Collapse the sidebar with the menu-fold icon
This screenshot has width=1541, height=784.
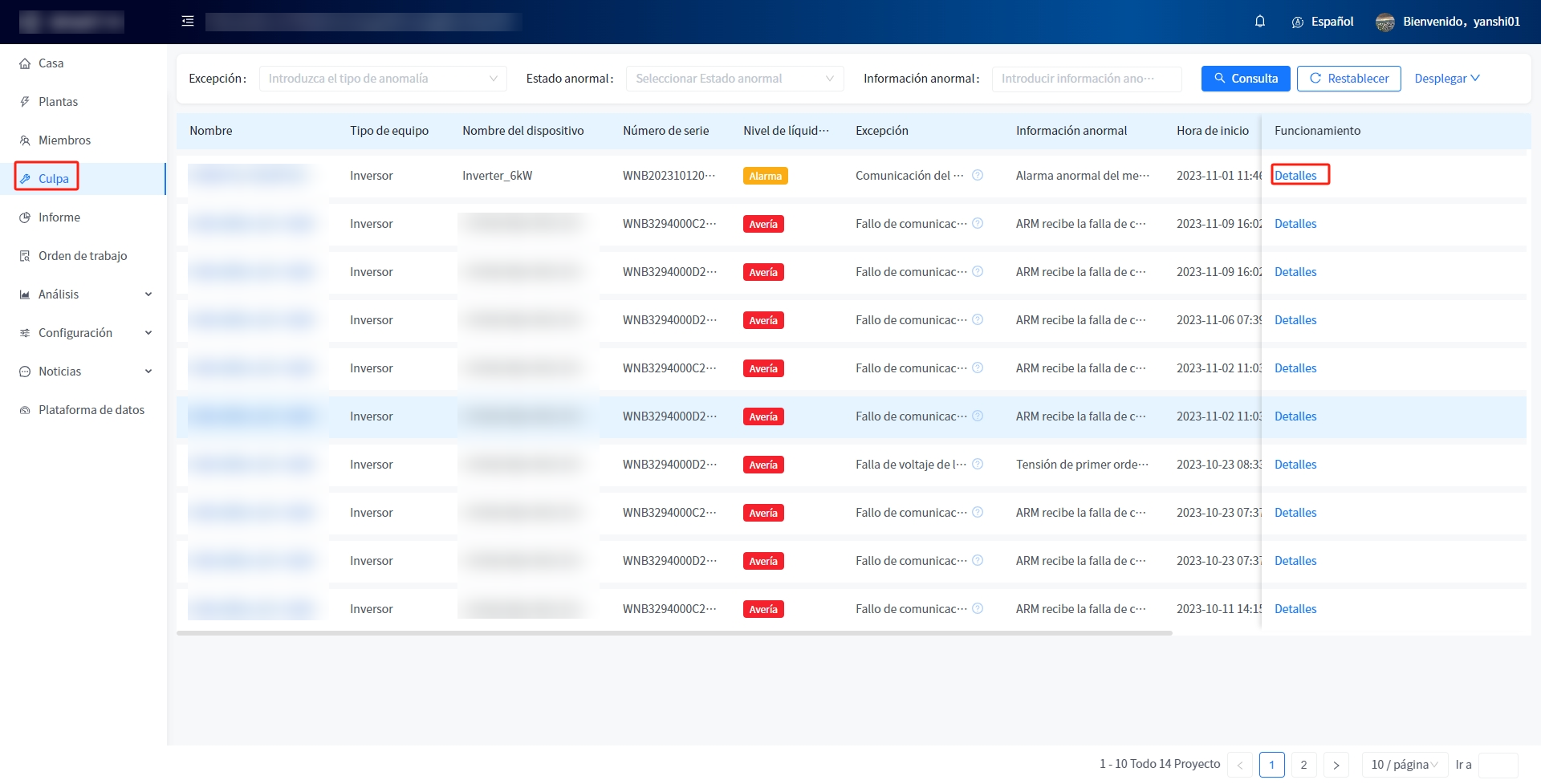(188, 22)
